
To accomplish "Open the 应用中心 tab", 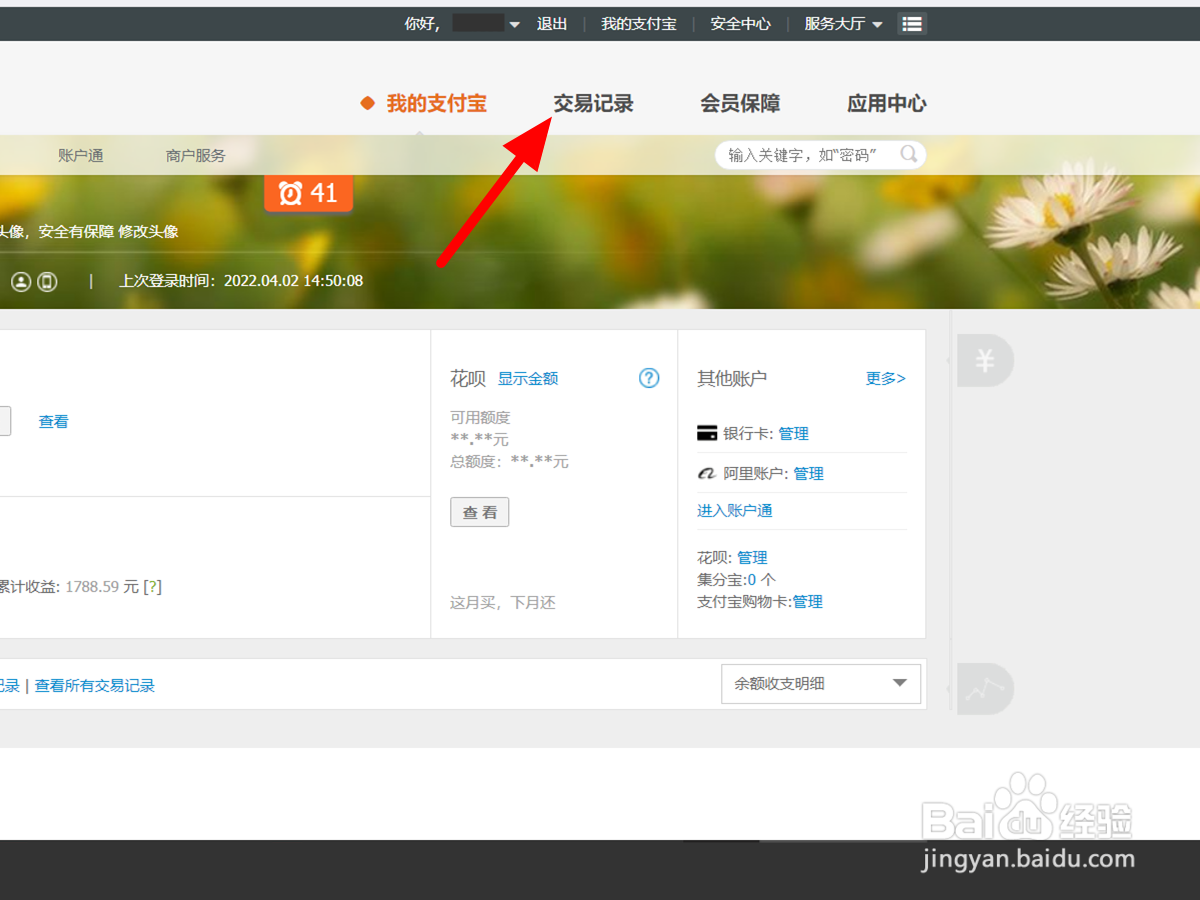I will (x=886, y=103).
